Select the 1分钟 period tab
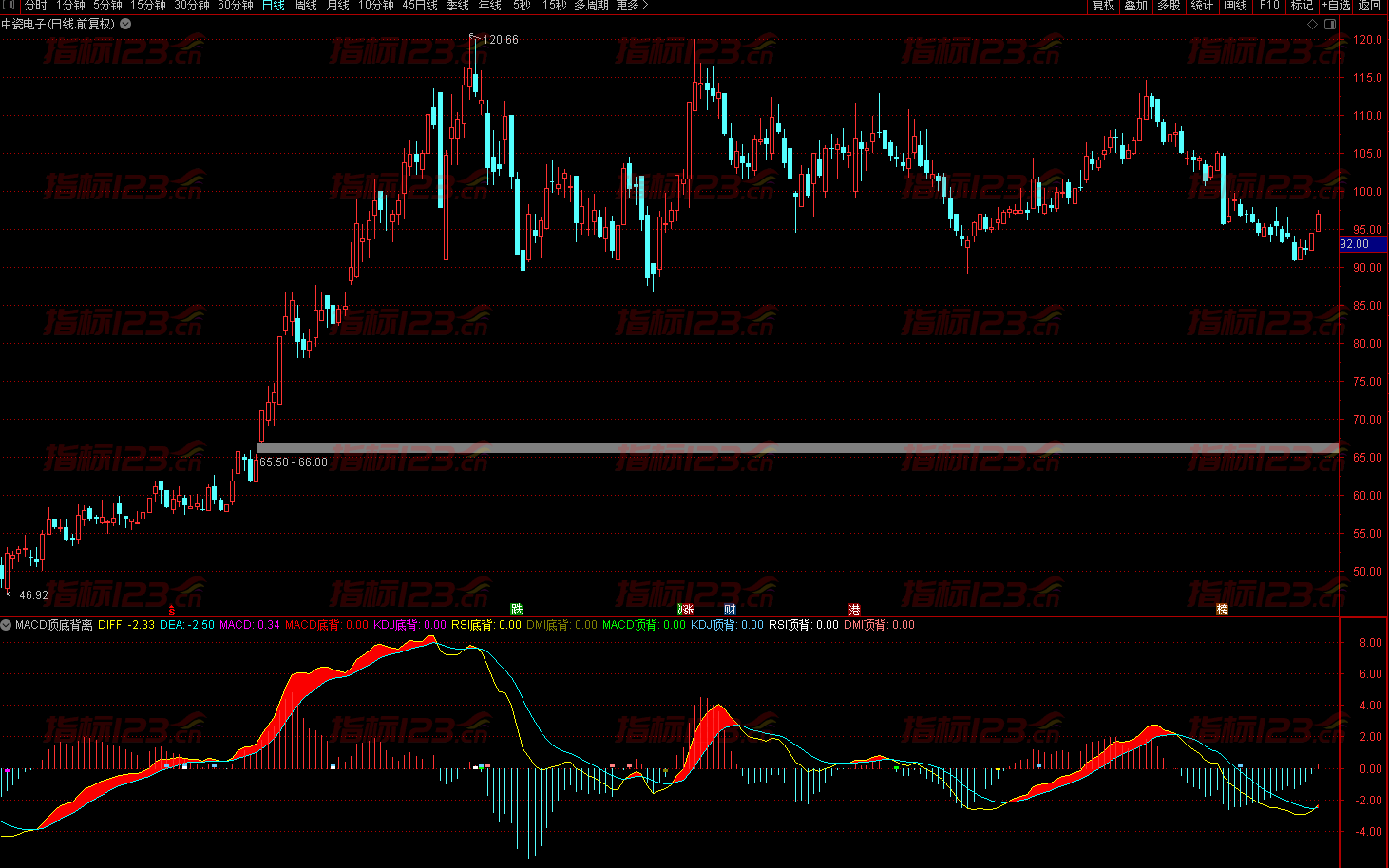 (70, 6)
